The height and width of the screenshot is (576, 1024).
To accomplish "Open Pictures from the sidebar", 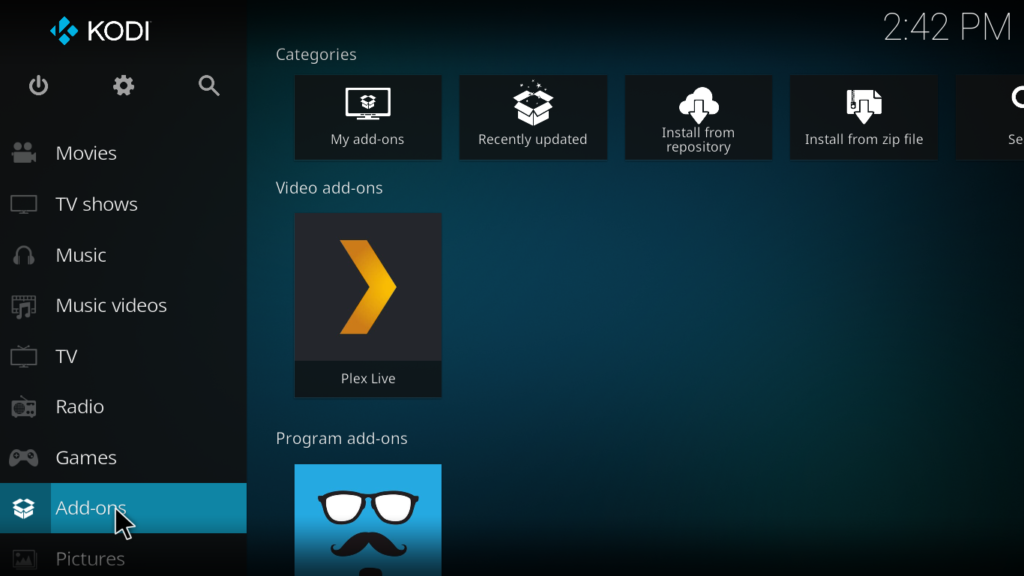I will [90, 558].
